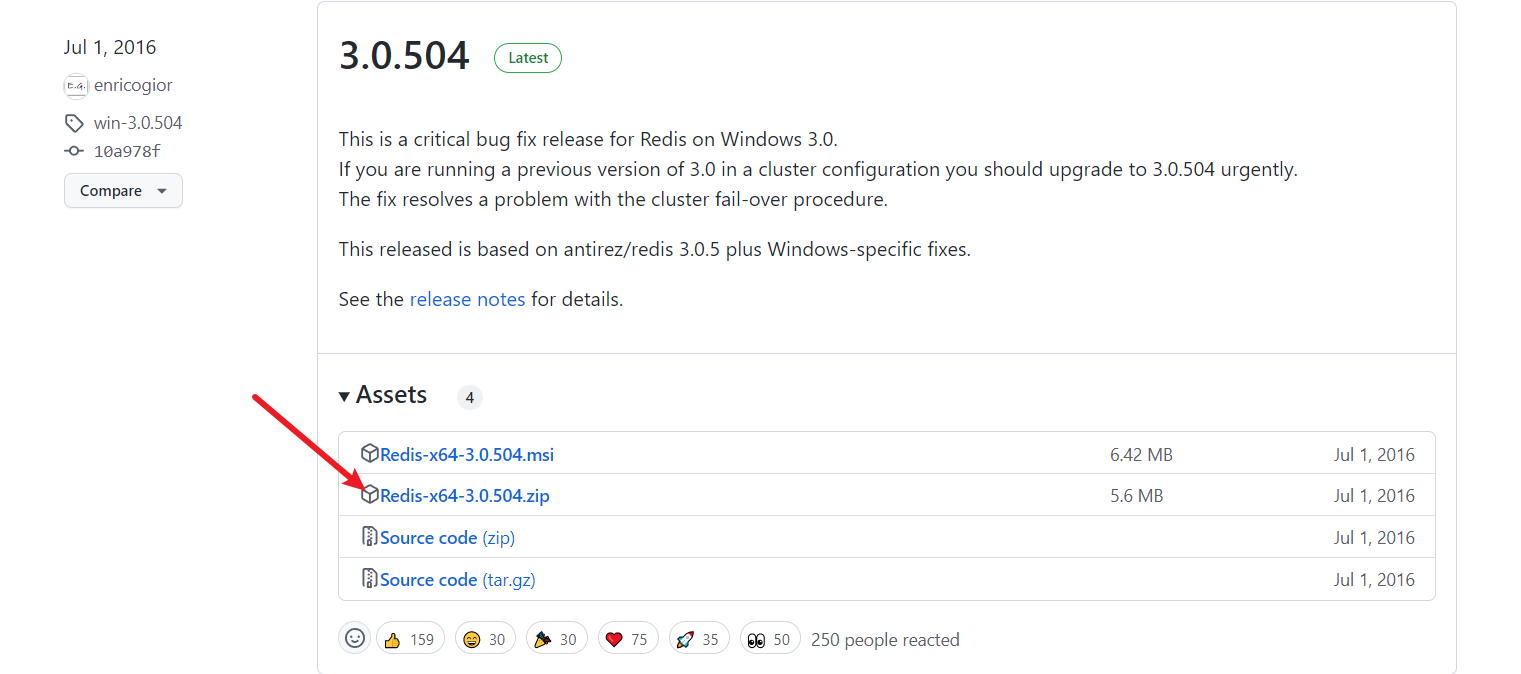Open the smiley add-reaction picker
The image size is (1521, 674).
tap(355, 638)
